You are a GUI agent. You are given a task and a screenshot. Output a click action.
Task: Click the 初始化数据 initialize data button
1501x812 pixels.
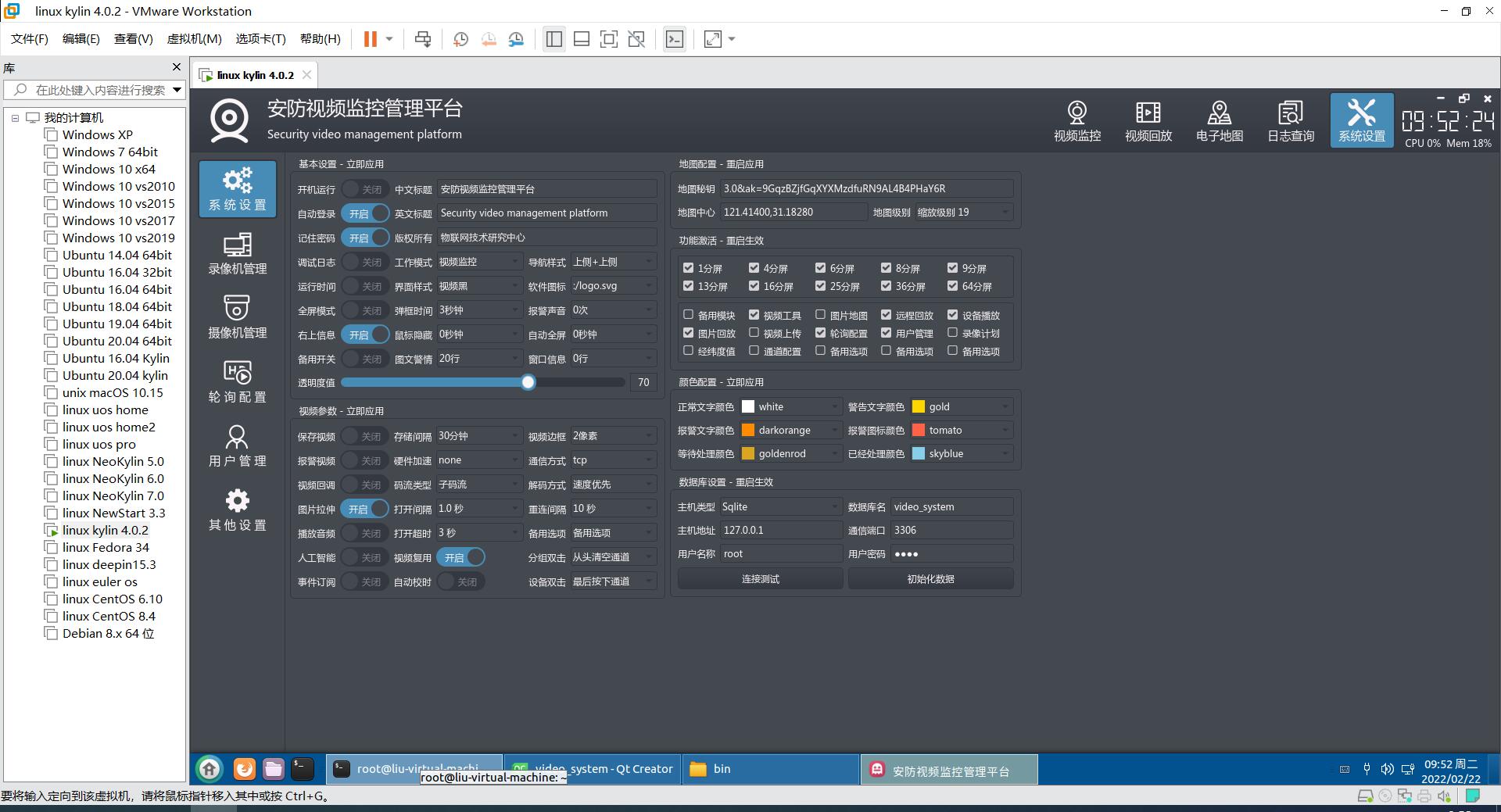930,579
